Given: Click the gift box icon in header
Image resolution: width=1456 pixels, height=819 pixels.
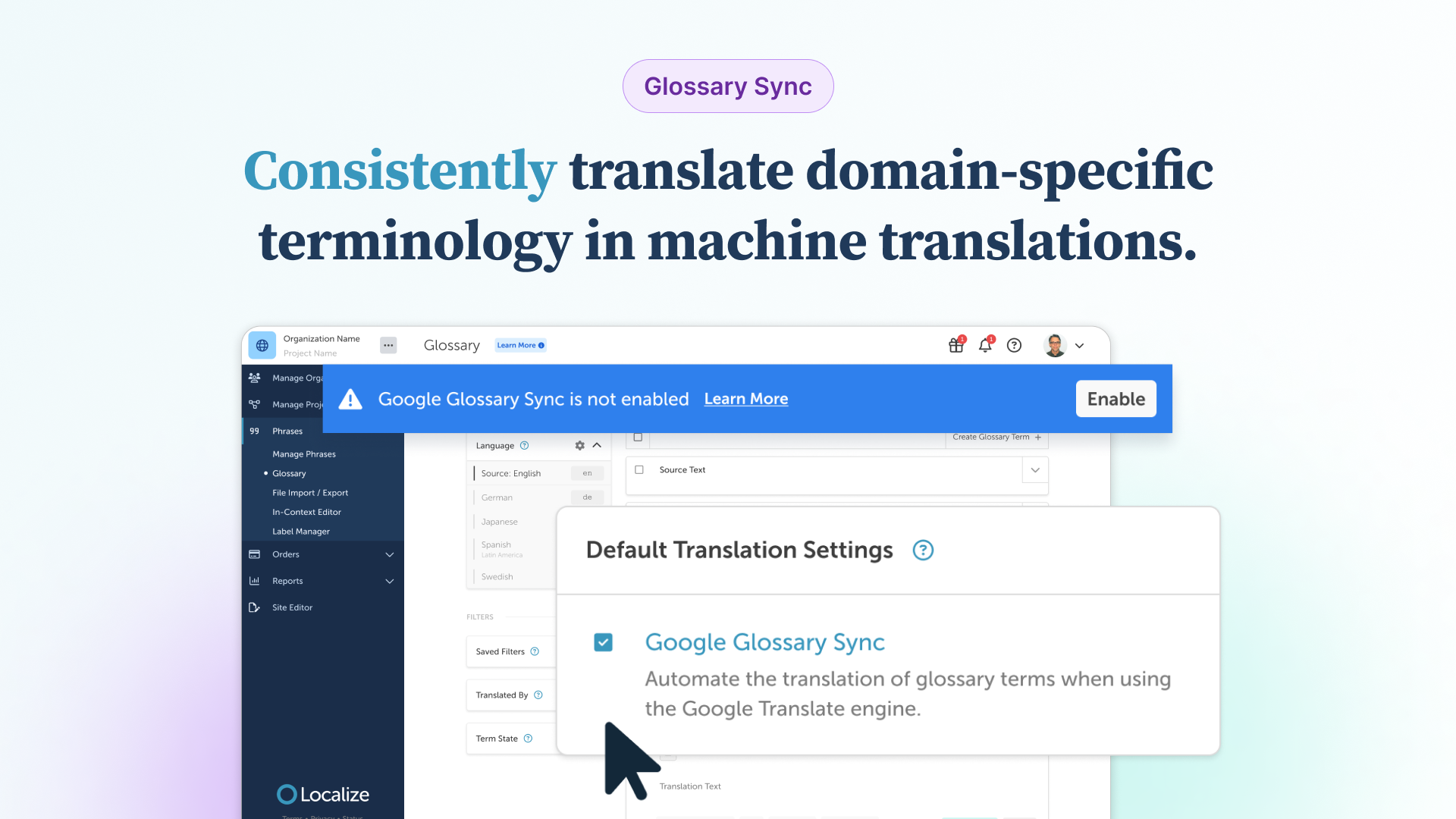Looking at the screenshot, I should coord(955,346).
